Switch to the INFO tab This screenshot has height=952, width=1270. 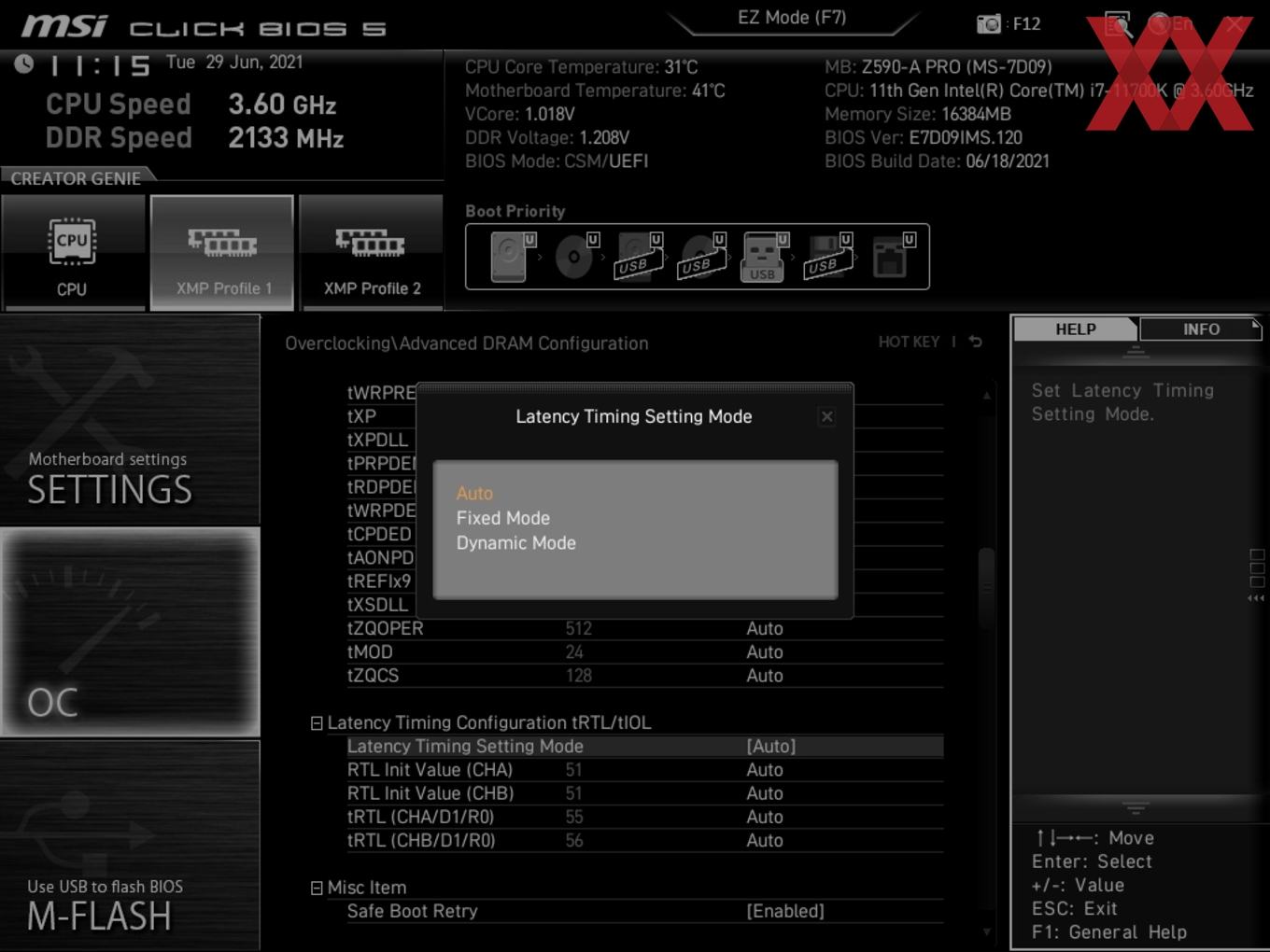[x=1201, y=329]
